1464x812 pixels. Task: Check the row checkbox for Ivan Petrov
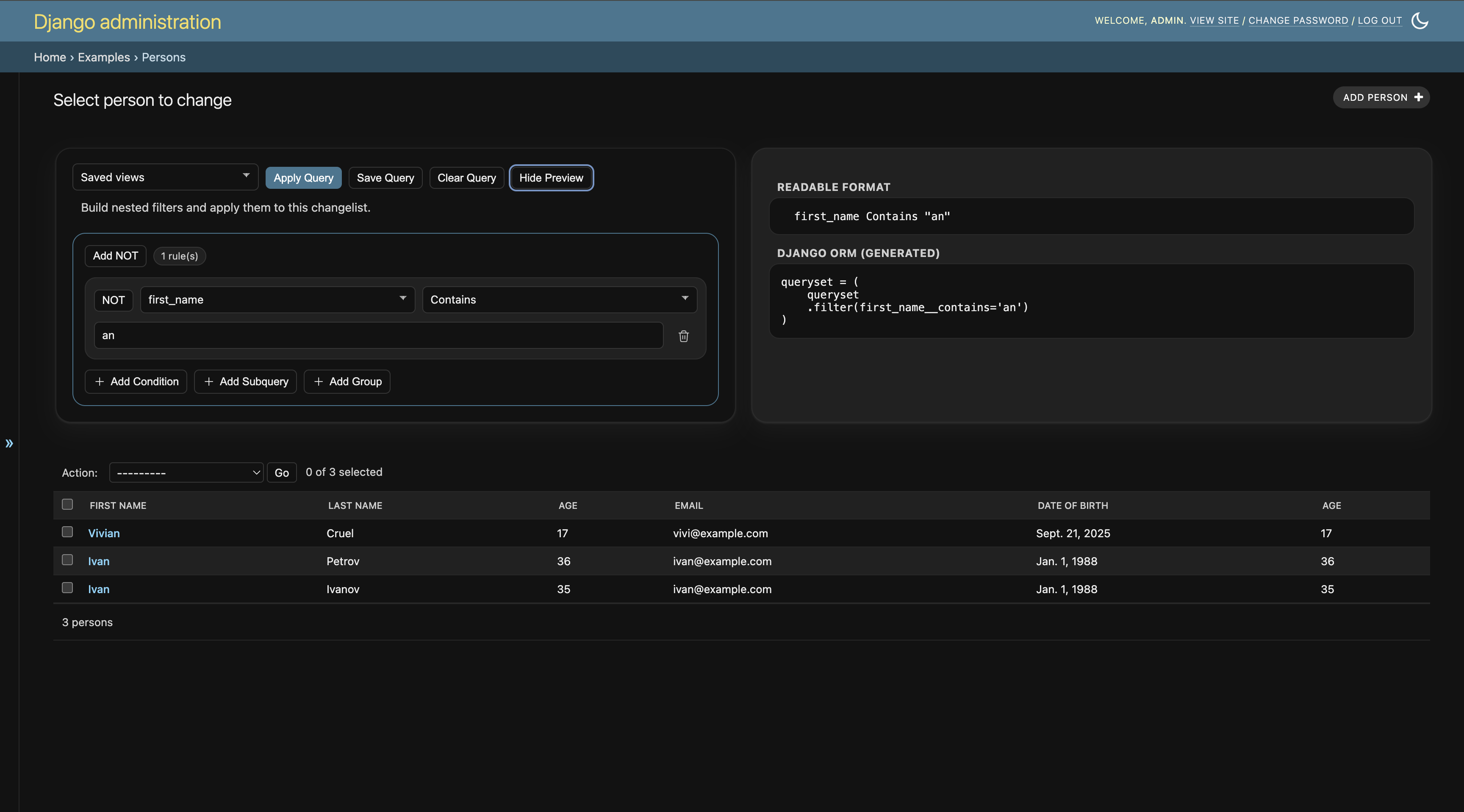tap(67, 560)
